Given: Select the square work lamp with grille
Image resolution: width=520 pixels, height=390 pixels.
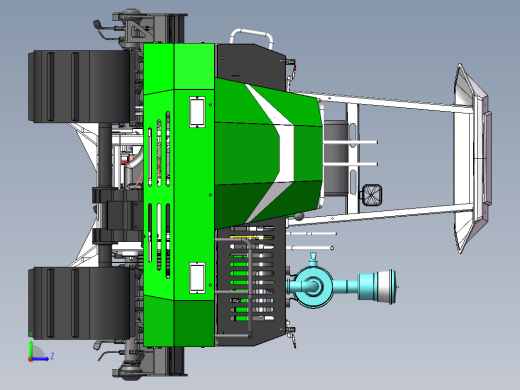Looking at the screenshot, I should (x=372, y=195).
